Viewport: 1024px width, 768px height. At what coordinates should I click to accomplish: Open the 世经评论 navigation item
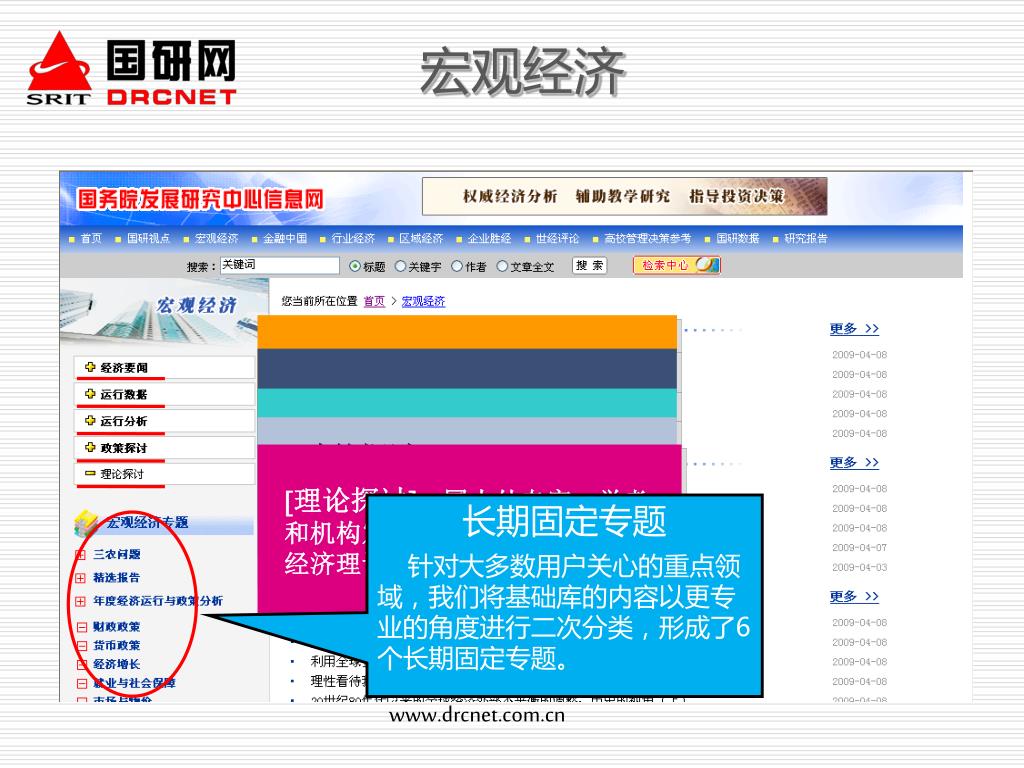557,238
